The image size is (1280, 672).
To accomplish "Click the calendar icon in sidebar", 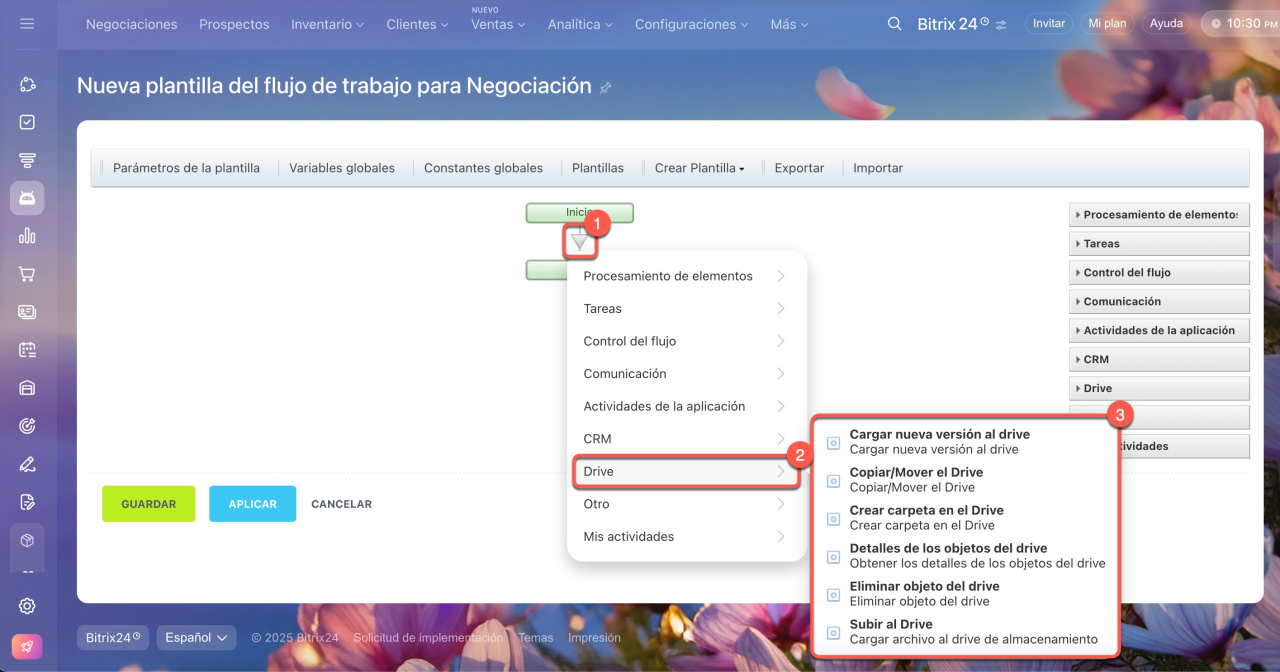I will [x=27, y=350].
